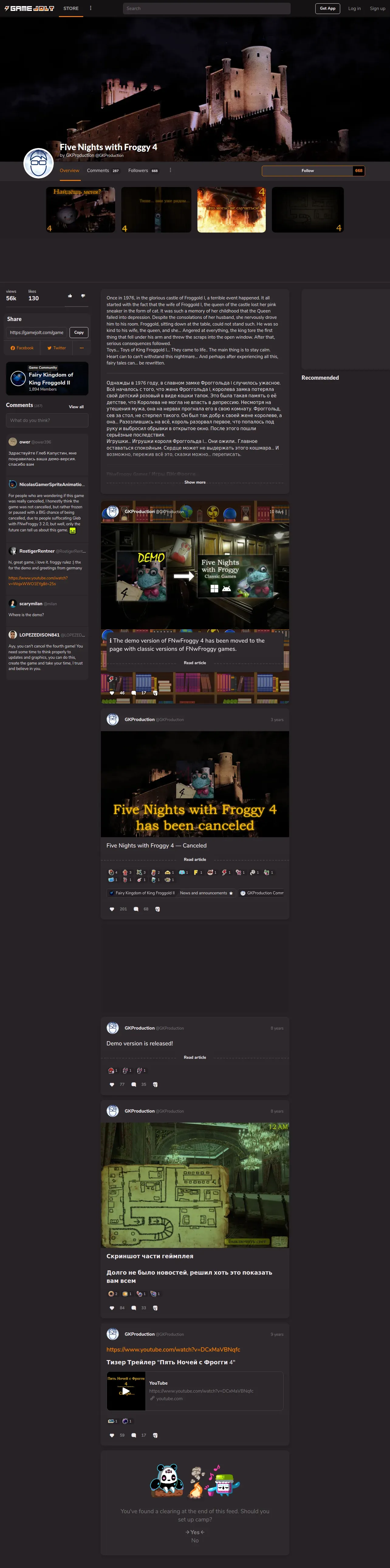This screenshot has width=390, height=1568.
Task: Expand the description with Show more
Action: (x=195, y=482)
